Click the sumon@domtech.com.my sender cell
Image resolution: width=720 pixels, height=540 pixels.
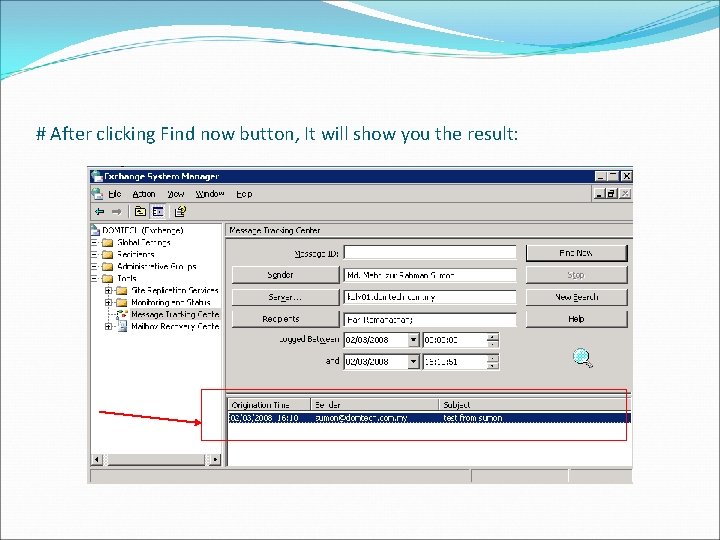[x=361, y=418]
